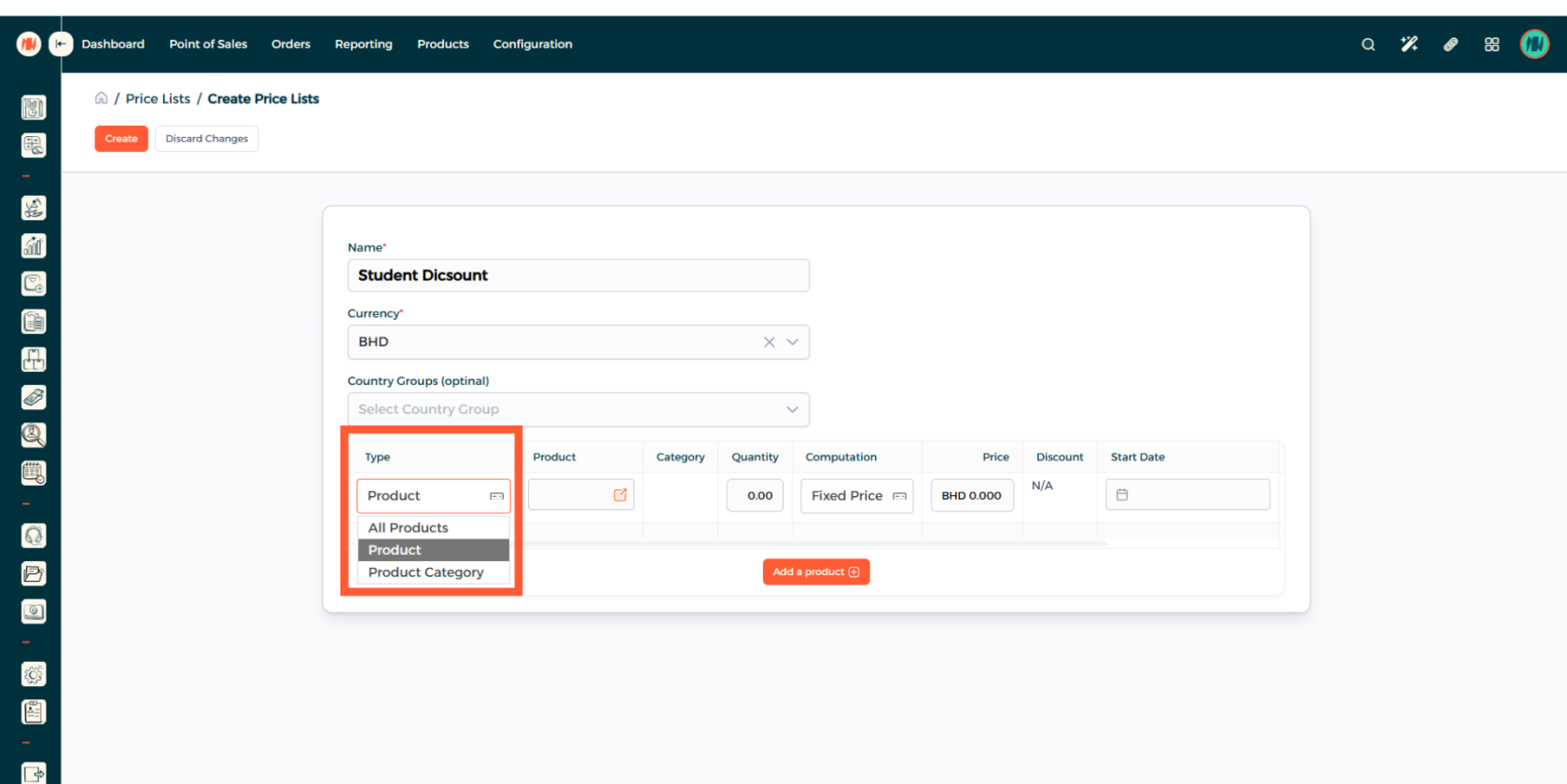1567x784 pixels.
Task: Collapse sidebar with the arrow toggle icon
Action: pos(61,44)
